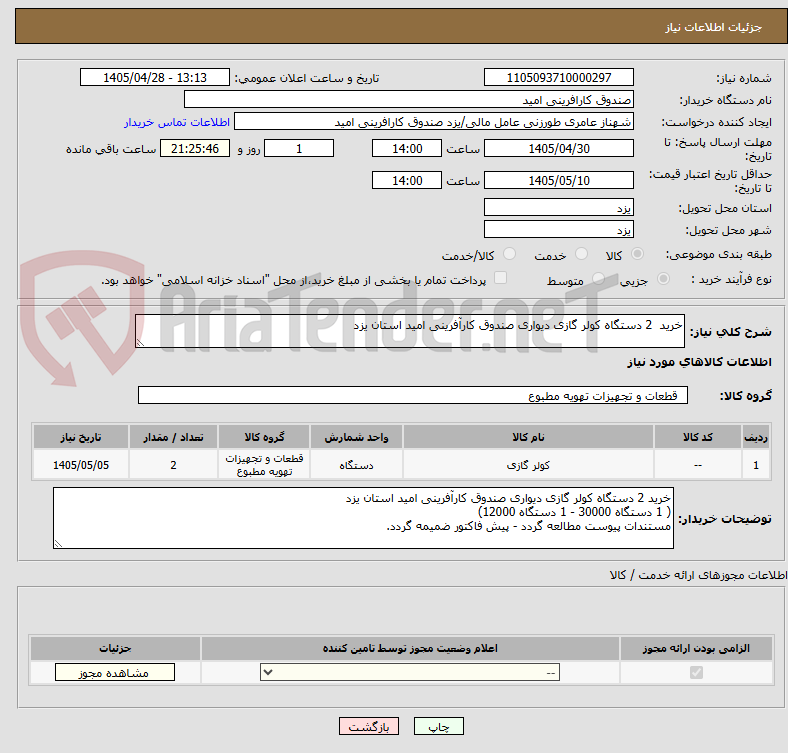Click the تعداد / مقدار column header
Viewport: 788px width, 753px height.
point(173,437)
